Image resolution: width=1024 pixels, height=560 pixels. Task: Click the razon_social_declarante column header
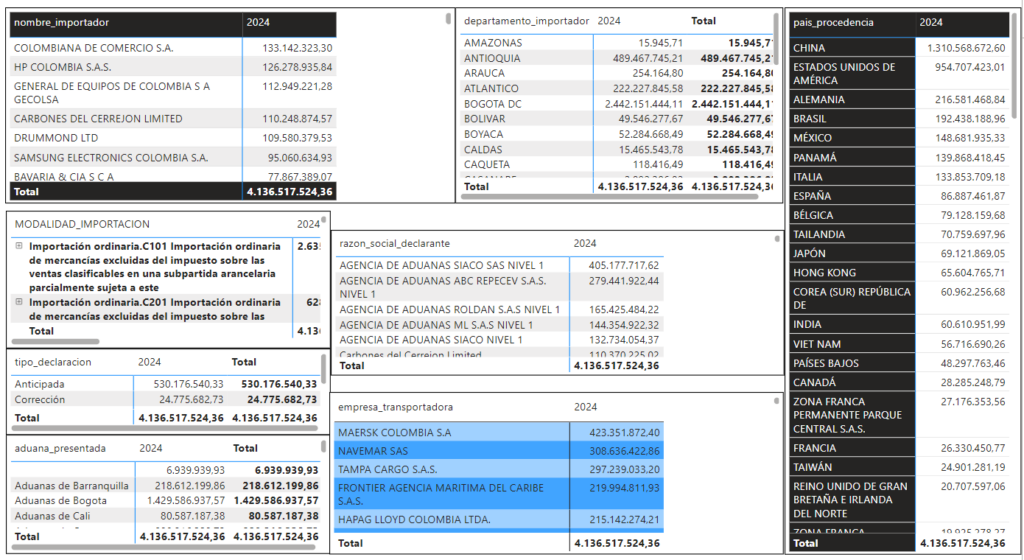coord(394,243)
